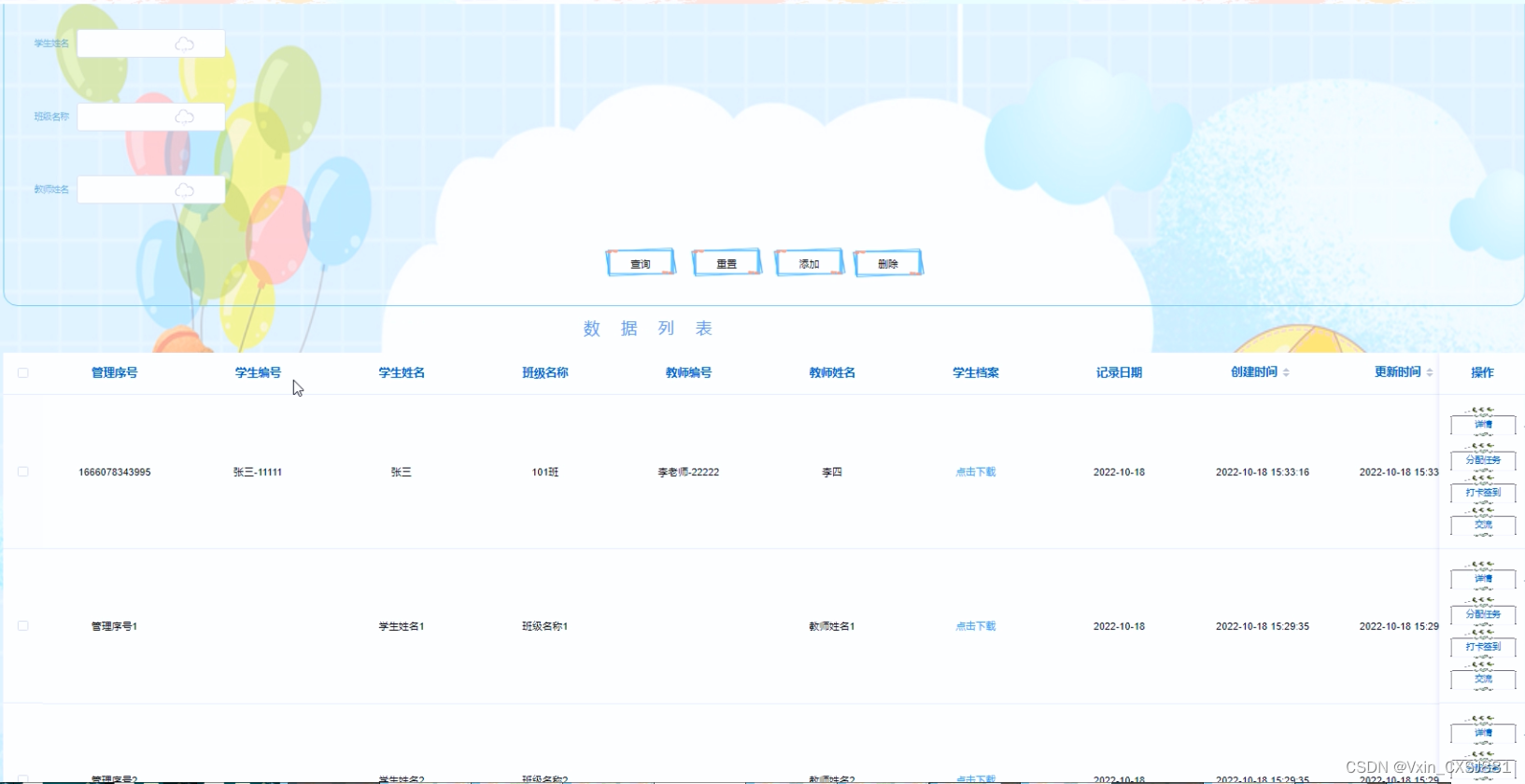Click the 101班 class cell
This screenshot has width=1525, height=784.
[x=545, y=472]
